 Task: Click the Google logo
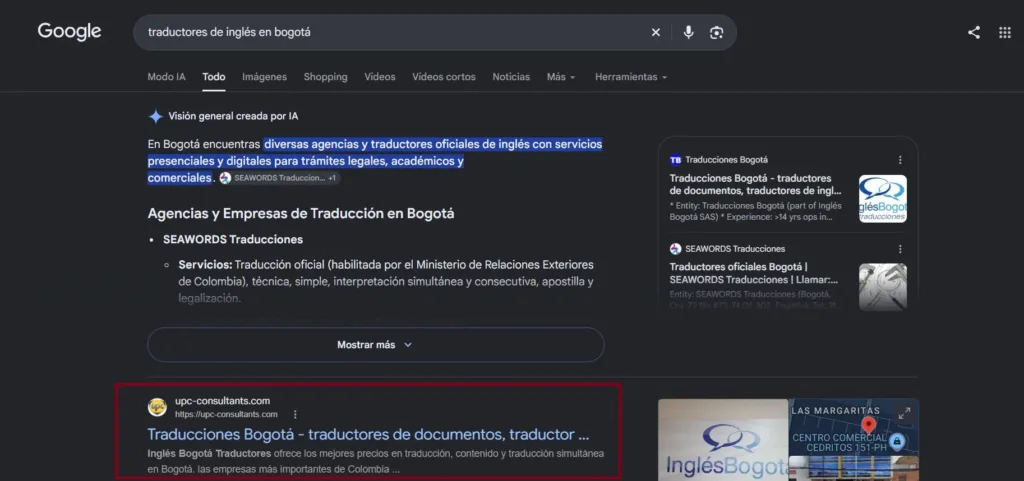[69, 31]
